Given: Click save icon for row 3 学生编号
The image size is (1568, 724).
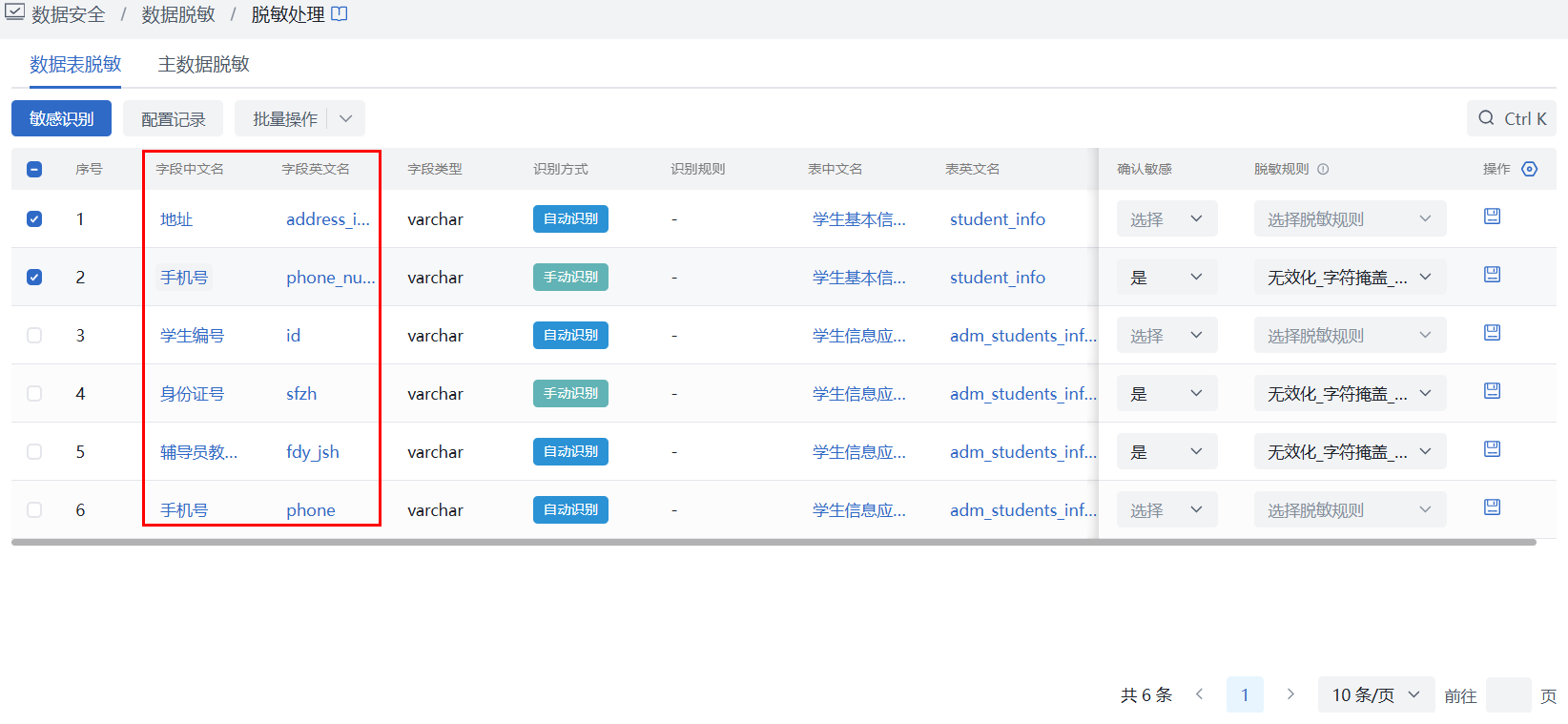Looking at the screenshot, I should 1493,333.
